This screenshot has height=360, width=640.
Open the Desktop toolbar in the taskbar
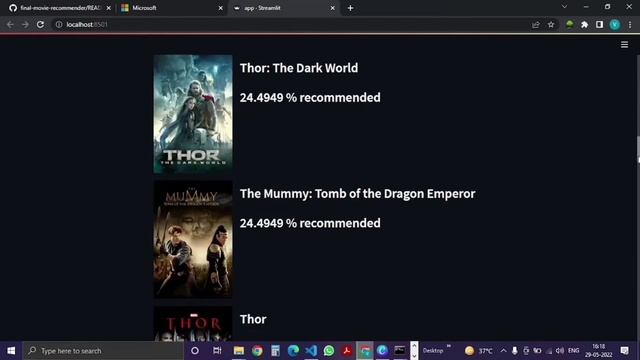[433, 351]
